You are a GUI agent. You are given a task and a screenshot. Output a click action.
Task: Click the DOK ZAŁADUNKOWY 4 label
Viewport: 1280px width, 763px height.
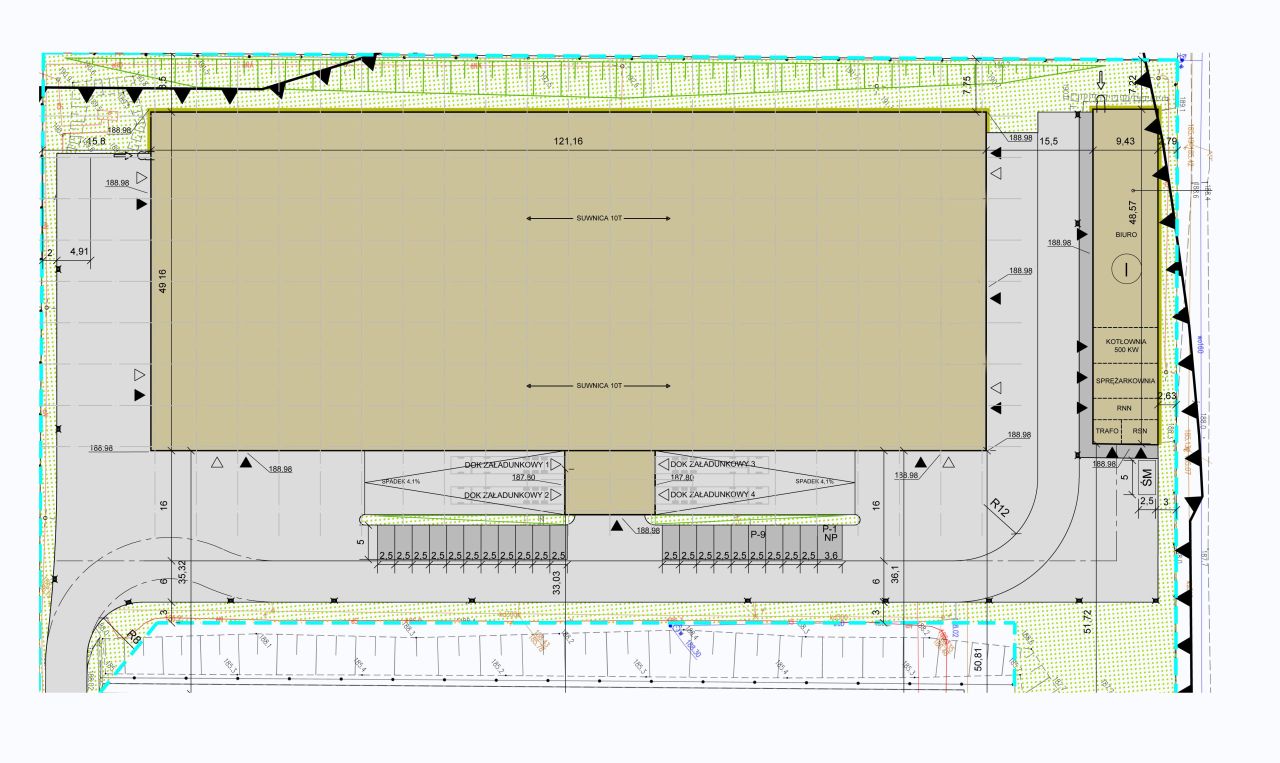click(x=713, y=495)
